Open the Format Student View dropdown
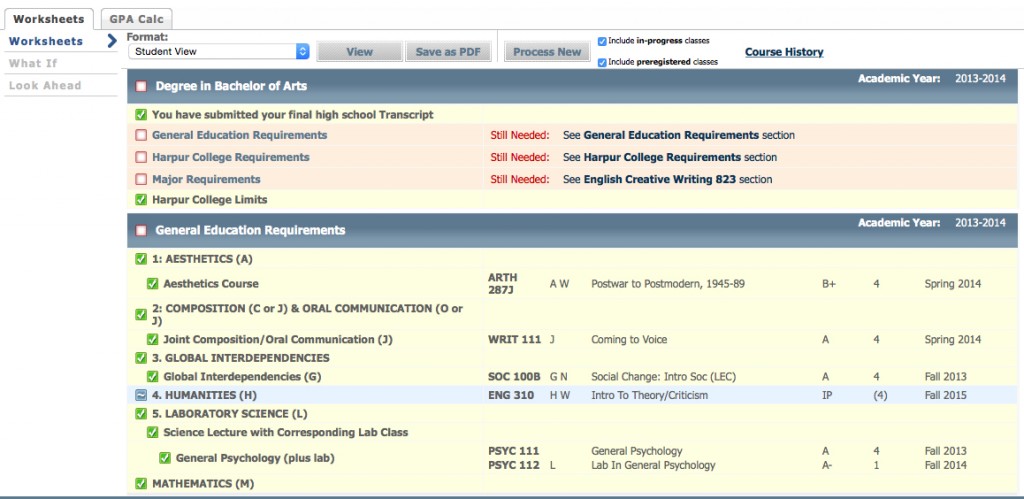Viewport: 1024px width, 499px height. tap(218, 51)
